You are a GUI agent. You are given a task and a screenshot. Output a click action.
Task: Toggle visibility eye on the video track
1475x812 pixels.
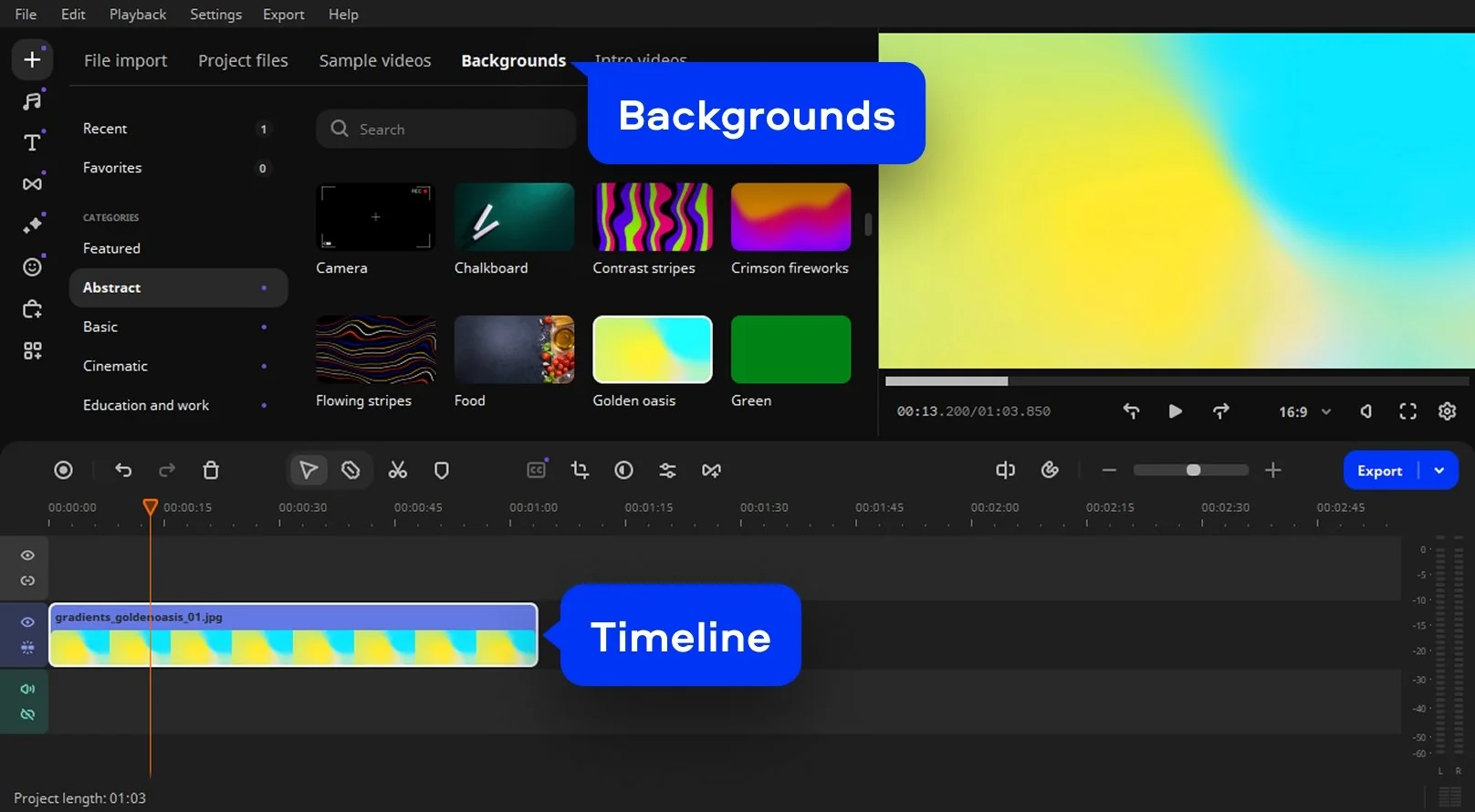pyautogui.click(x=27, y=622)
